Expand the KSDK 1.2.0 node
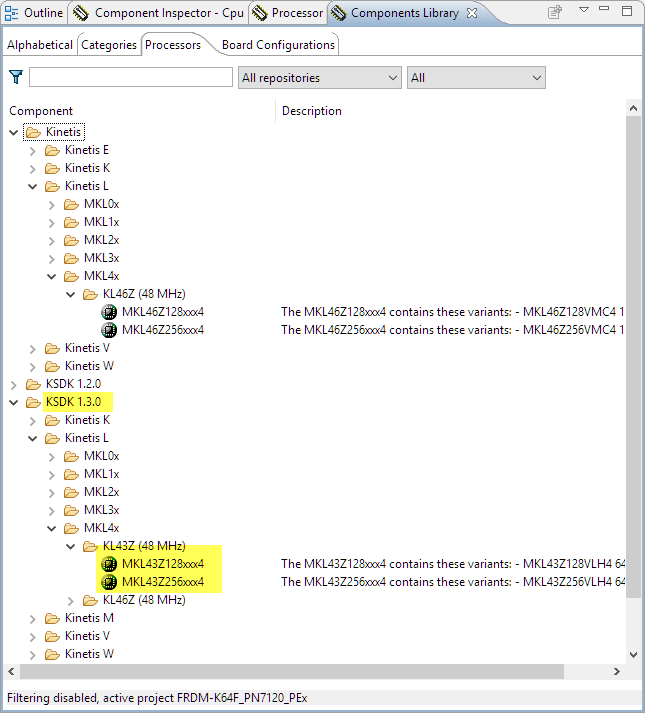 point(14,385)
